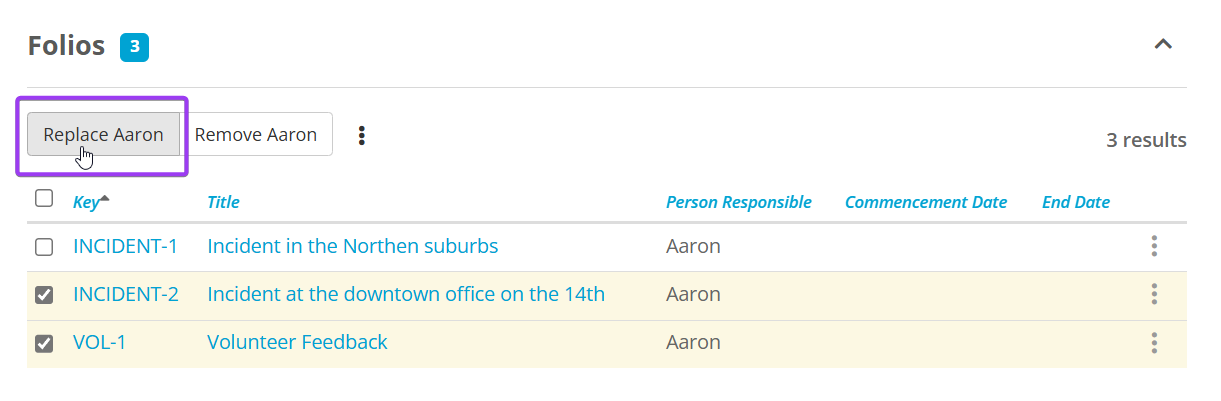Open the INCIDENT-1 key link

(126, 246)
